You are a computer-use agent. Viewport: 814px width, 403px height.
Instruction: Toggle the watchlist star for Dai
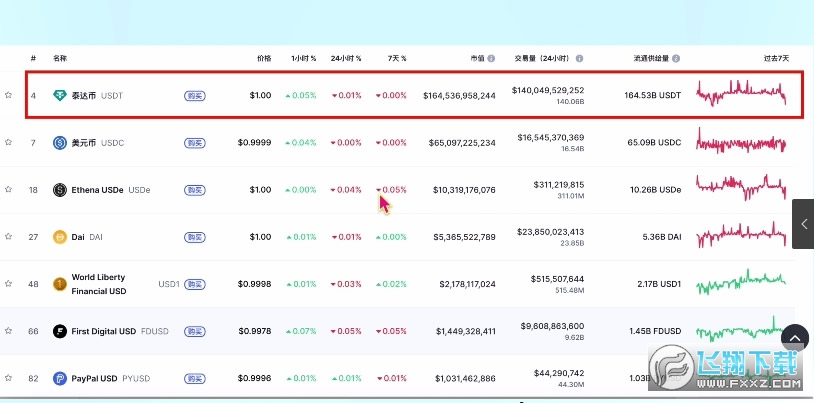click(9, 237)
